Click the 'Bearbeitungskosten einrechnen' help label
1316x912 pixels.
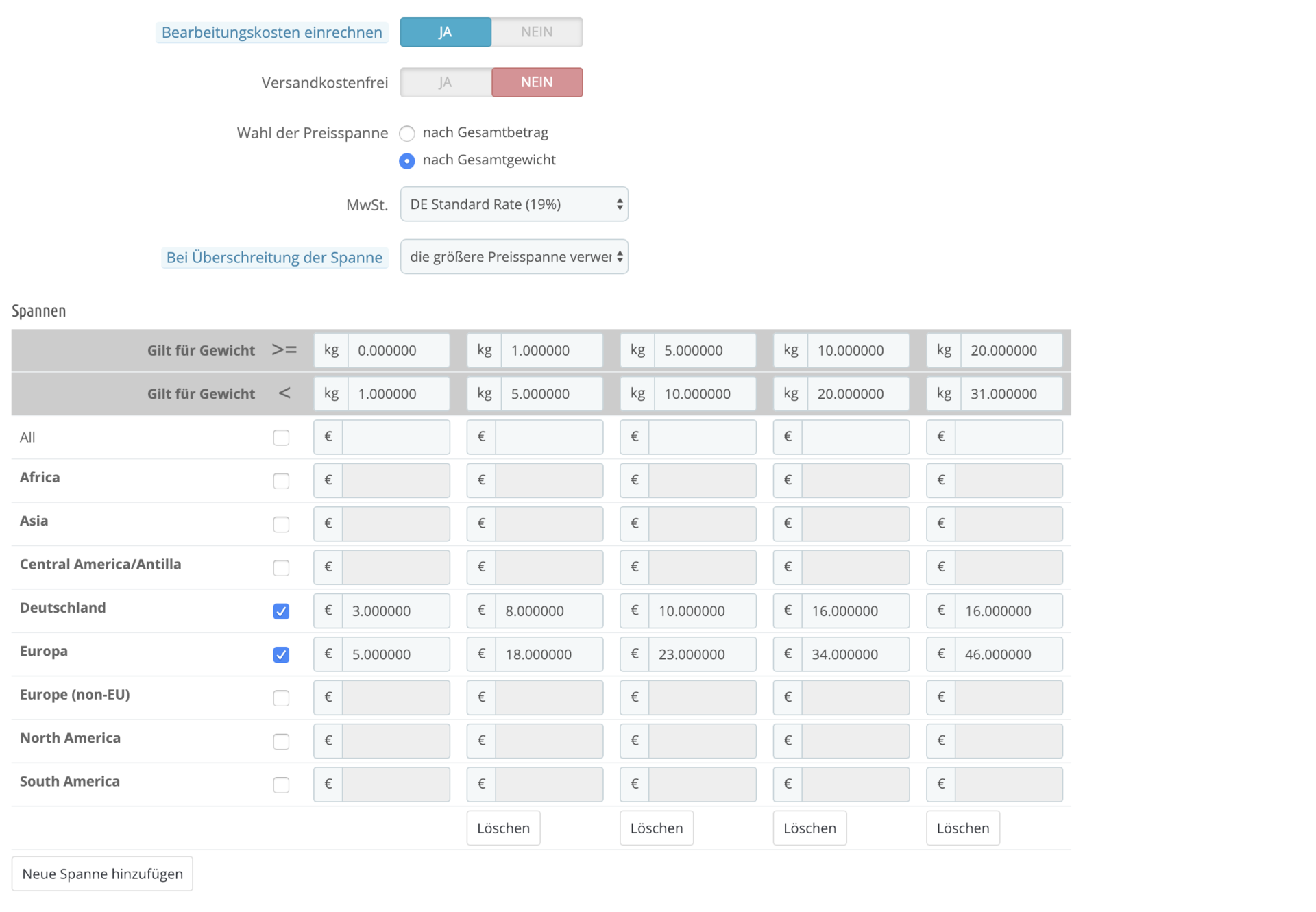[271, 32]
